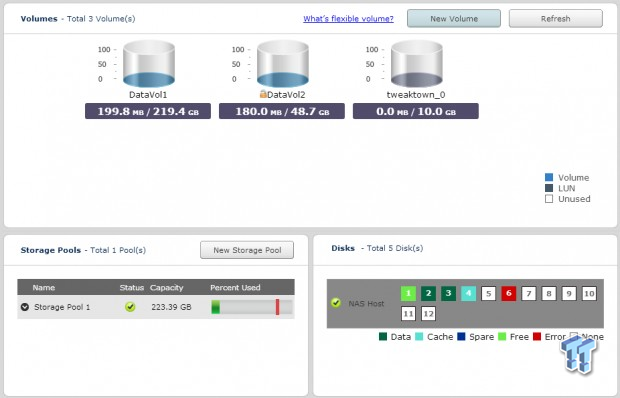The width and height of the screenshot is (620, 398).
Task: Click the Storage Pools section heading
Action: tap(51, 250)
